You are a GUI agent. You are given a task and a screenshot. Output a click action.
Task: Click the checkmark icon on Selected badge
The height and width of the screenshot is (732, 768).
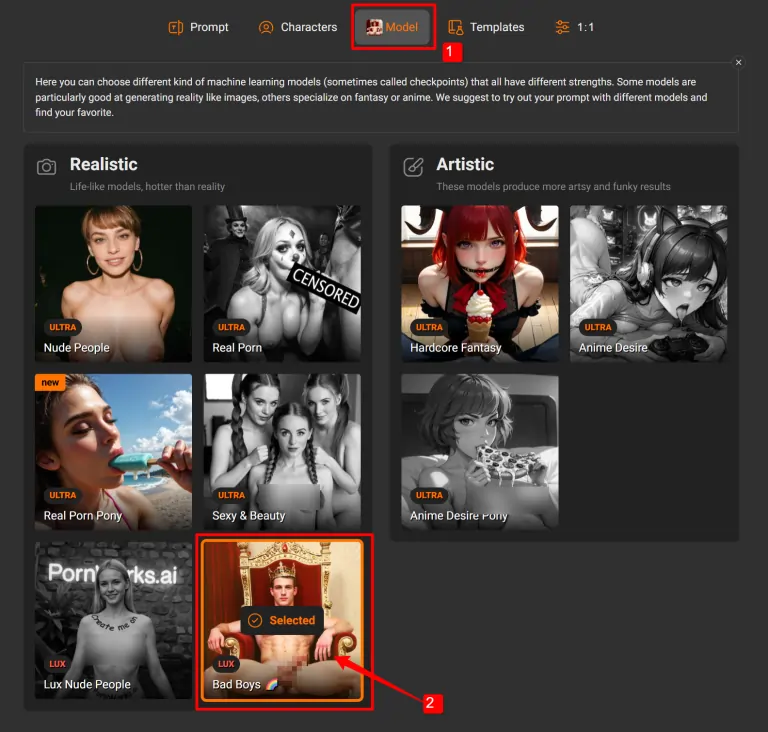click(x=255, y=620)
